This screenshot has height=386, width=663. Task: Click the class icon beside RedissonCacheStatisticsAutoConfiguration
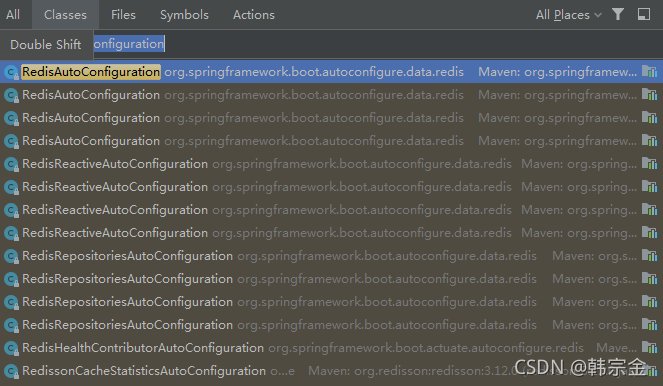[x=11, y=371]
